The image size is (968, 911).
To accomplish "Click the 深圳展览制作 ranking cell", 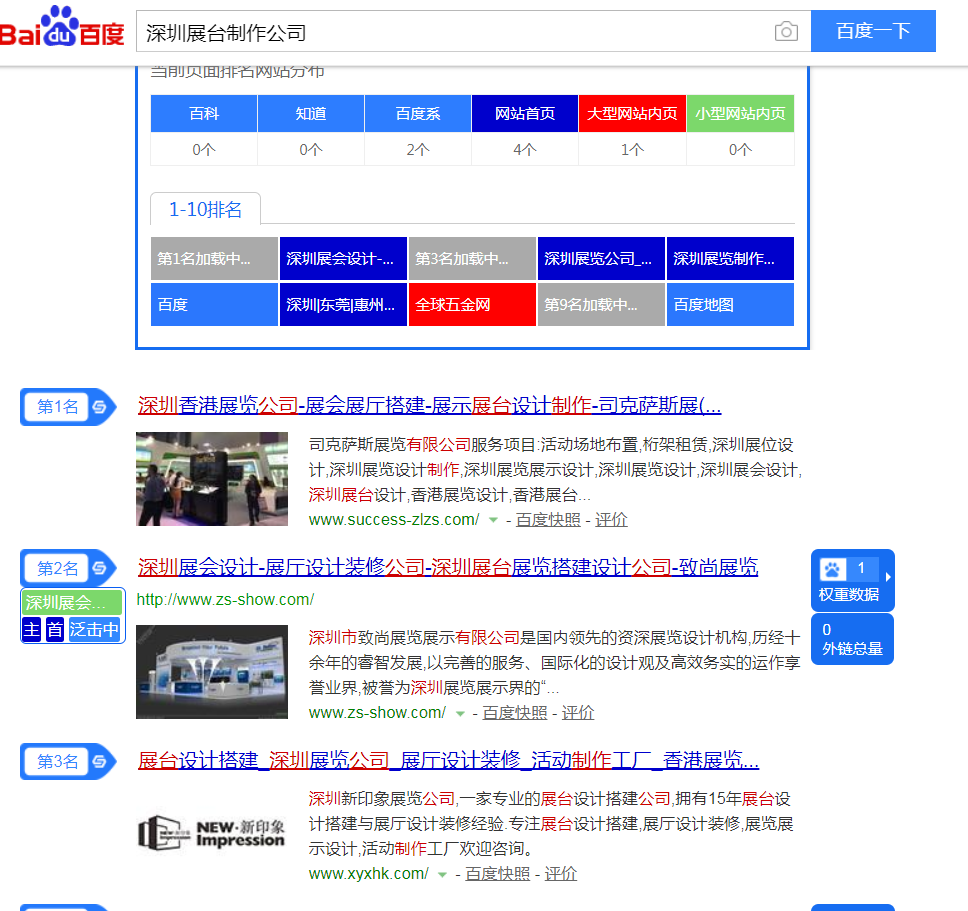I will click(x=730, y=259).
